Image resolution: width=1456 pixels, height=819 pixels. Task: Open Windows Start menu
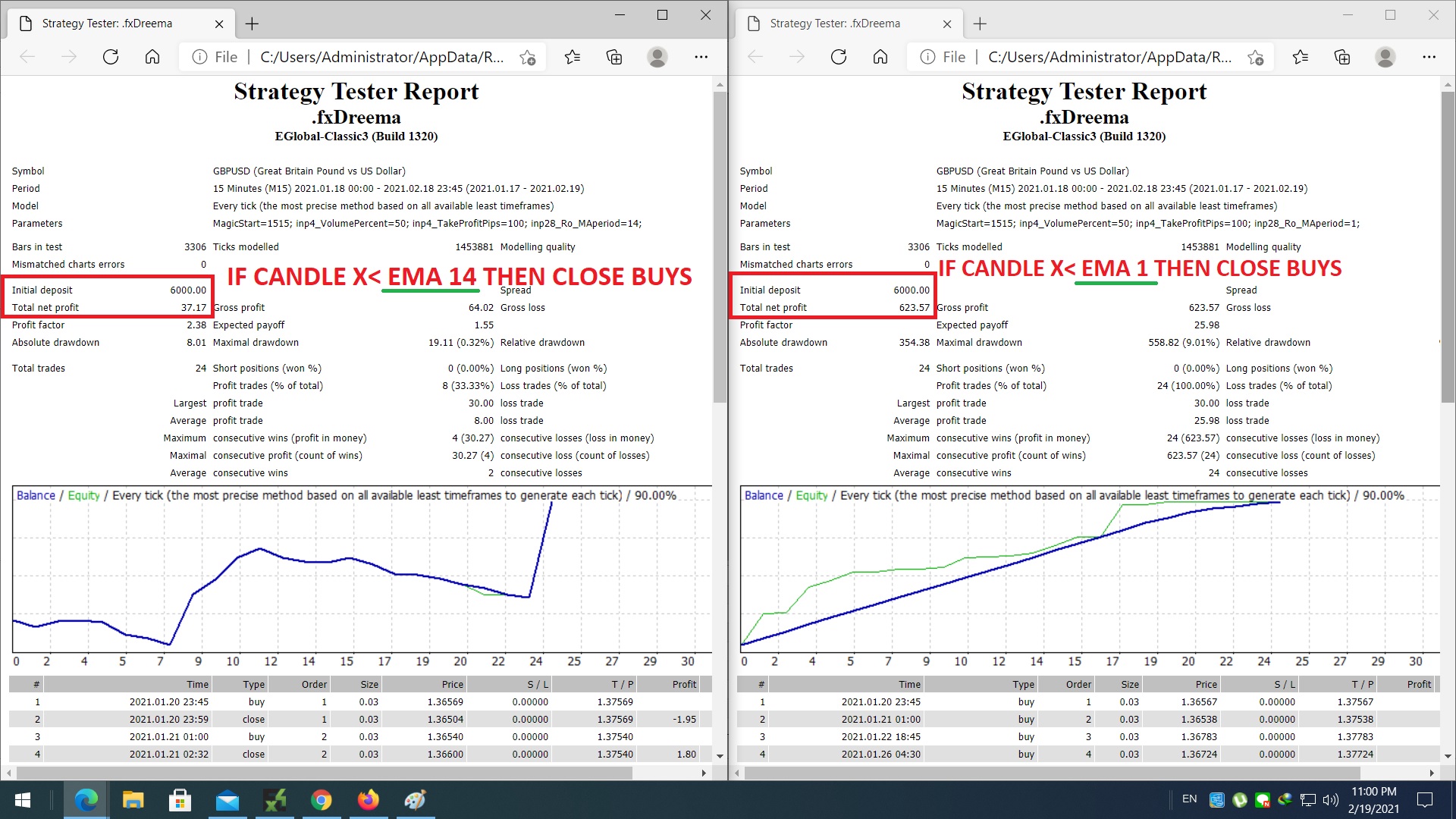coord(22,800)
